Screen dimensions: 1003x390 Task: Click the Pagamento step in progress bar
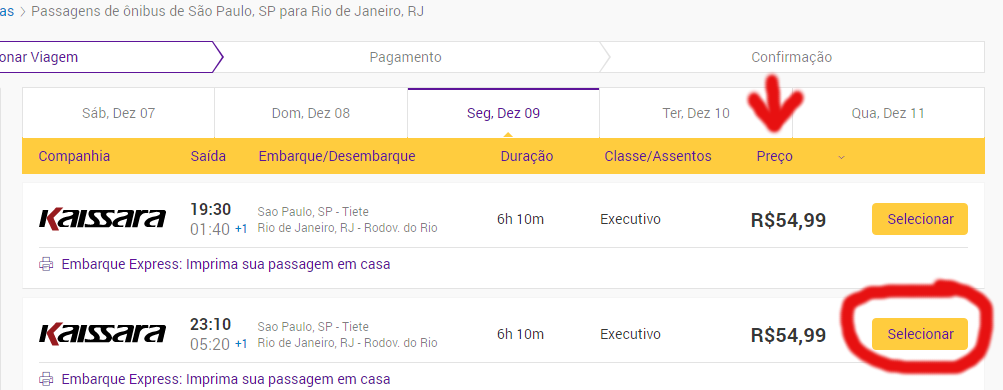pyautogui.click(x=406, y=57)
